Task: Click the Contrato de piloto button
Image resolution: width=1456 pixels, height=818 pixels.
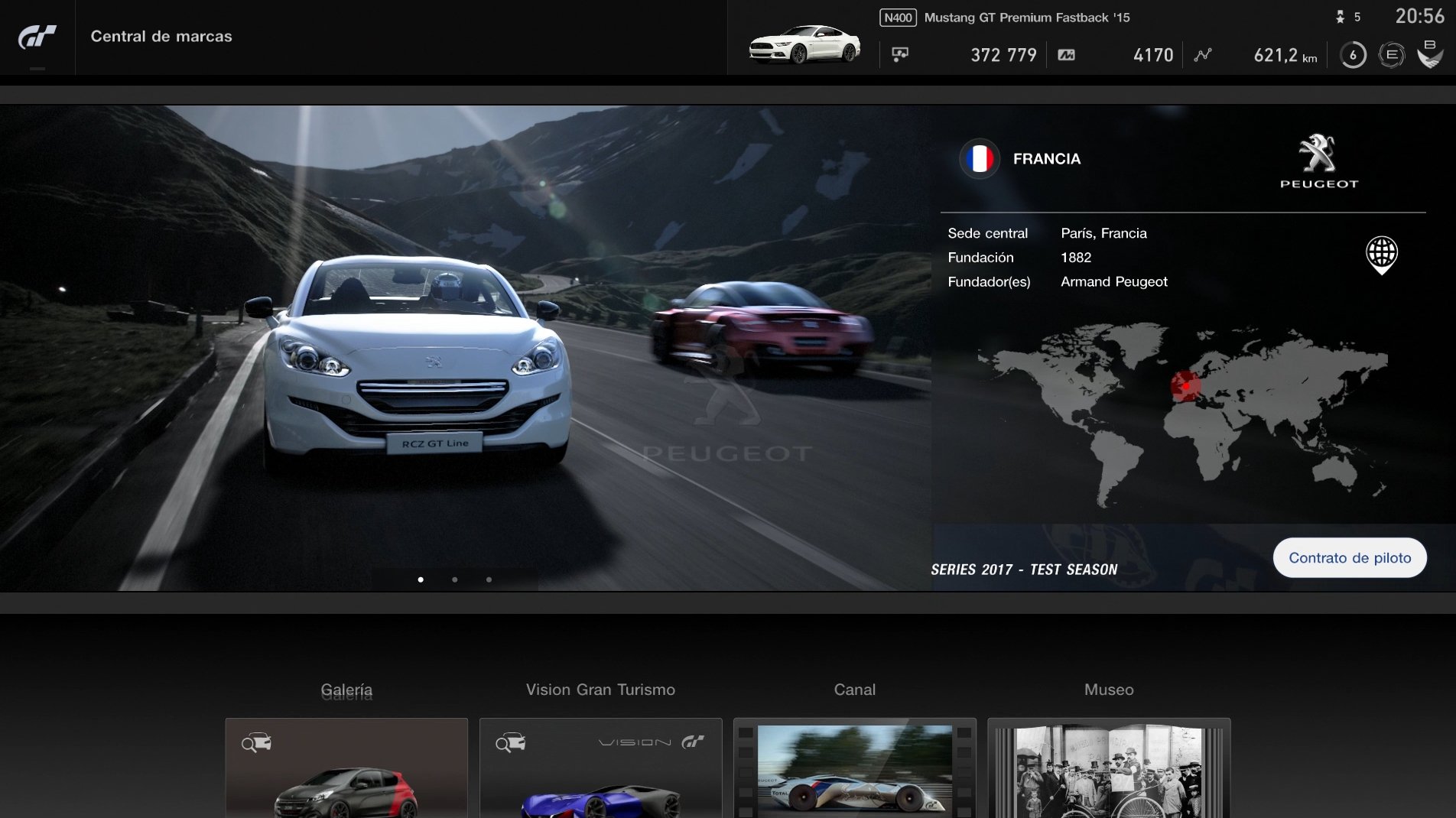Action: pos(1349,557)
